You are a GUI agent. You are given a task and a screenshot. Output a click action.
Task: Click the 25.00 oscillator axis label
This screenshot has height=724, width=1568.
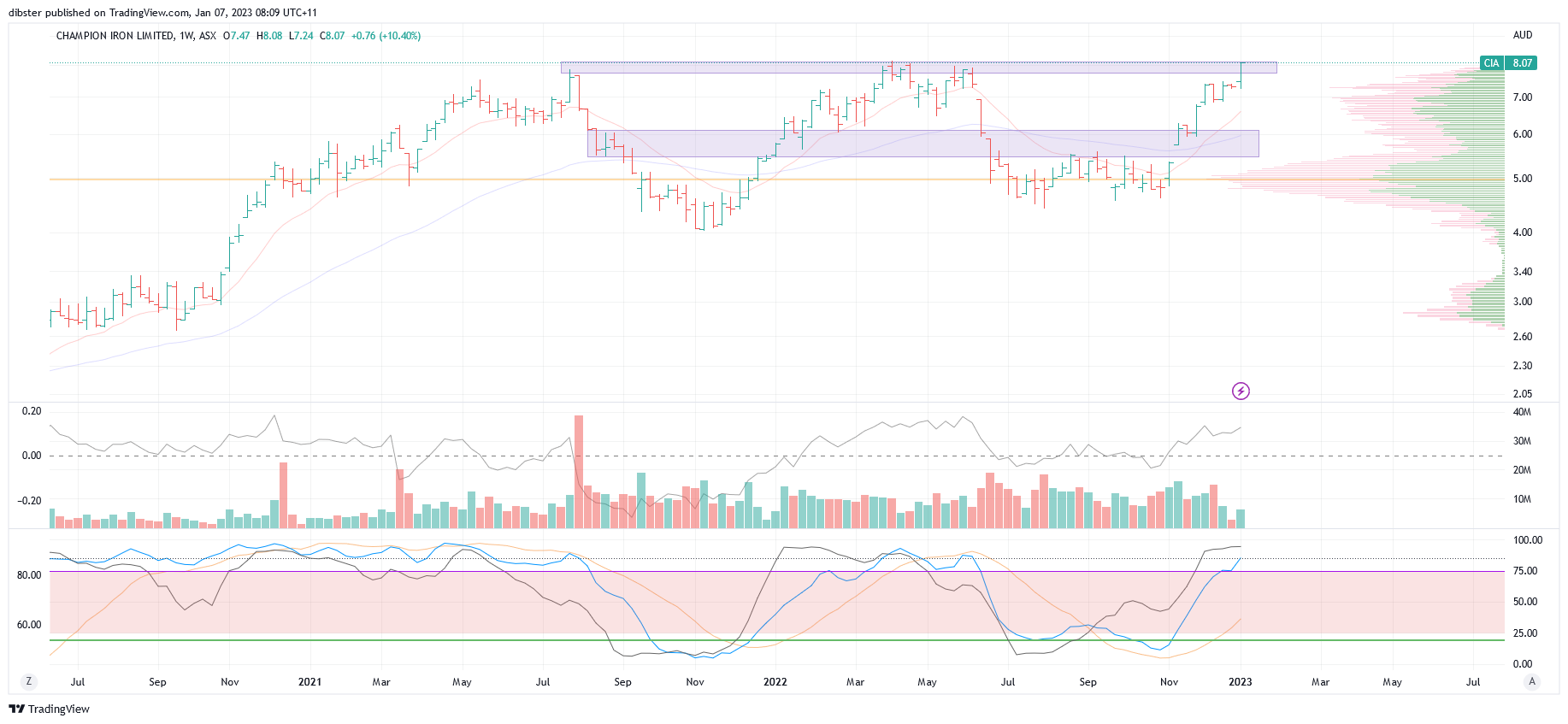(x=1525, y=633)
